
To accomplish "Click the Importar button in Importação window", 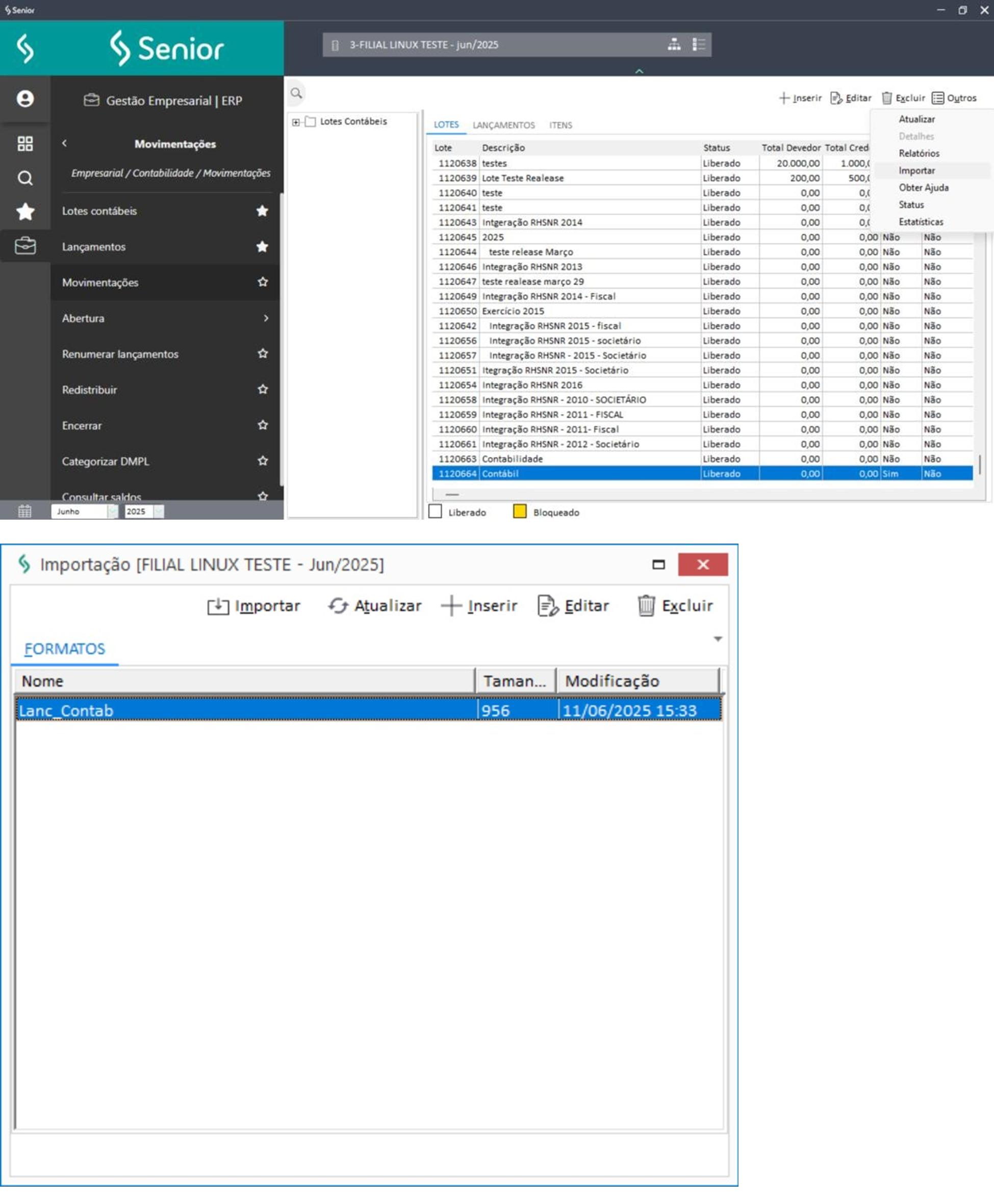I will click(x=253, y=606).
